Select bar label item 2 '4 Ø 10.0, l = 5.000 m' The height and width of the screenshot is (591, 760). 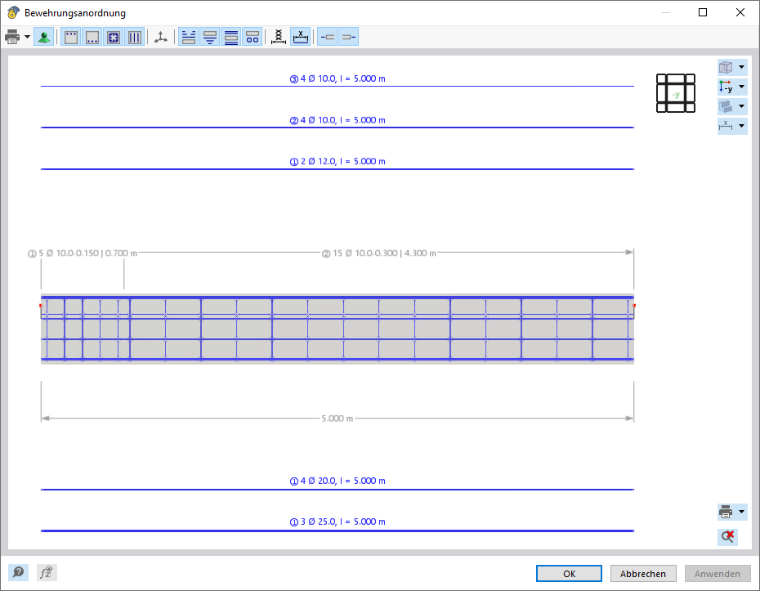(337, 120)
